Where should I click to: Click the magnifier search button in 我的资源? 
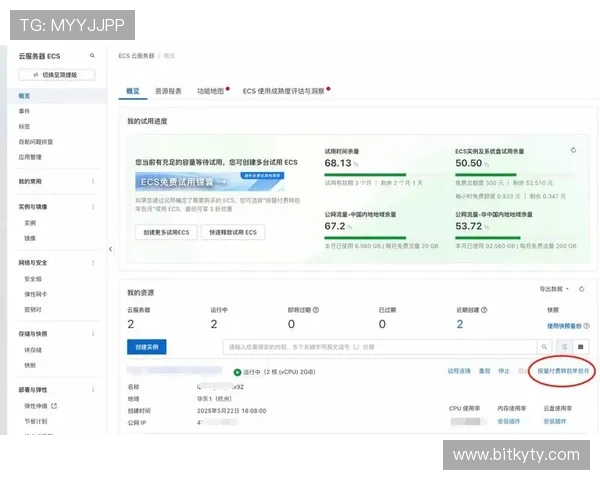[x=544, y=347]
